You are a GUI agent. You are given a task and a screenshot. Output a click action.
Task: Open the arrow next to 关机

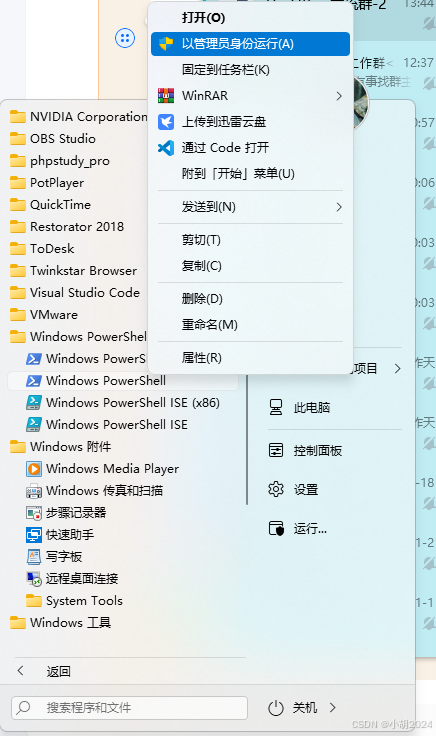coord(333,707)
